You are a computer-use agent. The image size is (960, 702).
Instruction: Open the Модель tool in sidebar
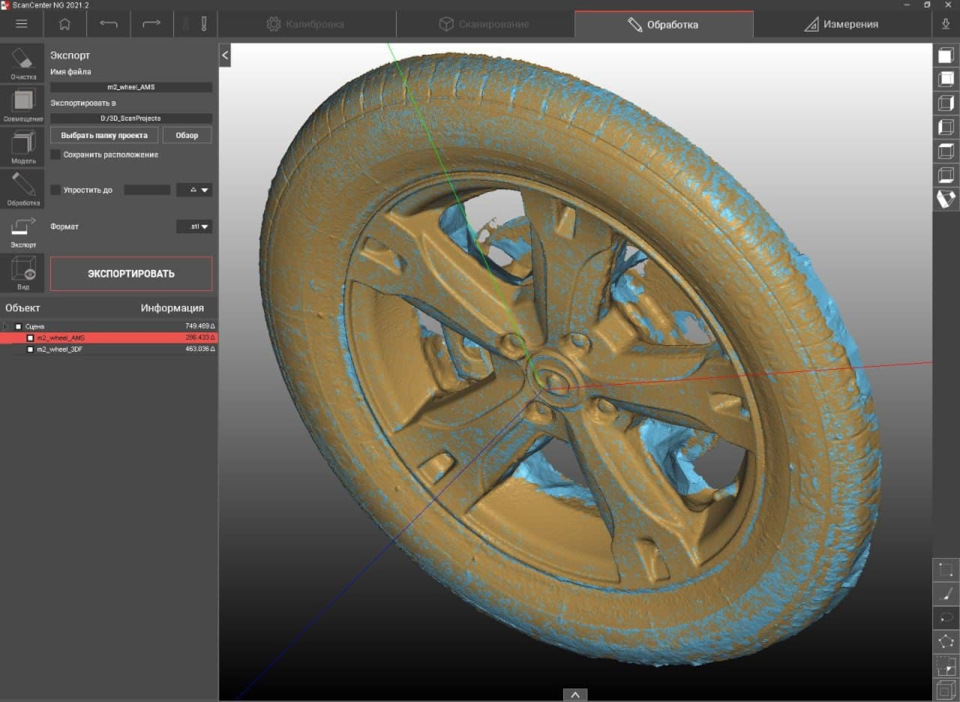coord(23,147)
